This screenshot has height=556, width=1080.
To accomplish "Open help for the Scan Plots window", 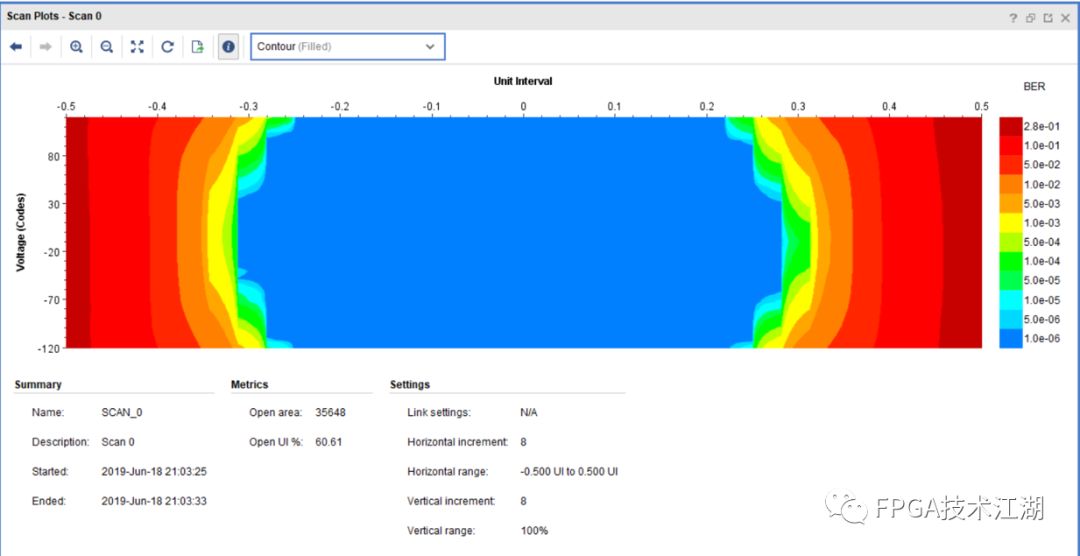I will coord(1013,17).
